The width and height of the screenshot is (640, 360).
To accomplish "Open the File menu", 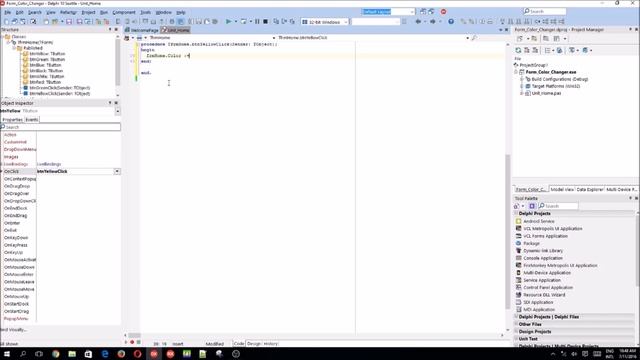I will click(8, 12).
